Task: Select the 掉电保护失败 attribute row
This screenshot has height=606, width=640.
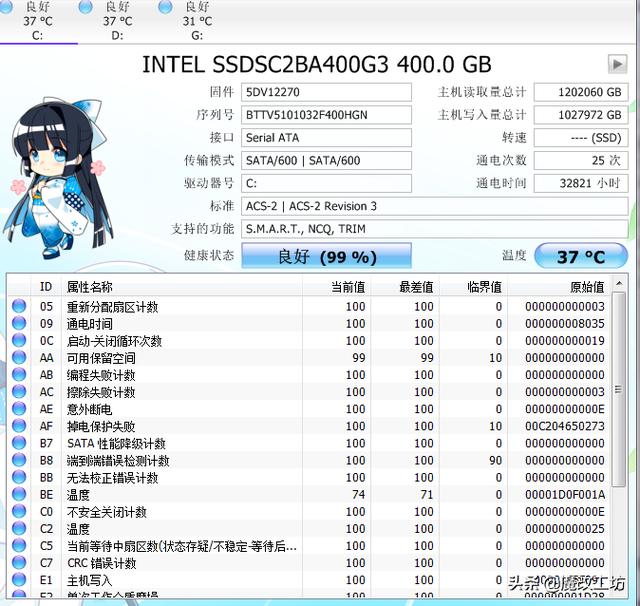Action: click(x=310, y=426)
